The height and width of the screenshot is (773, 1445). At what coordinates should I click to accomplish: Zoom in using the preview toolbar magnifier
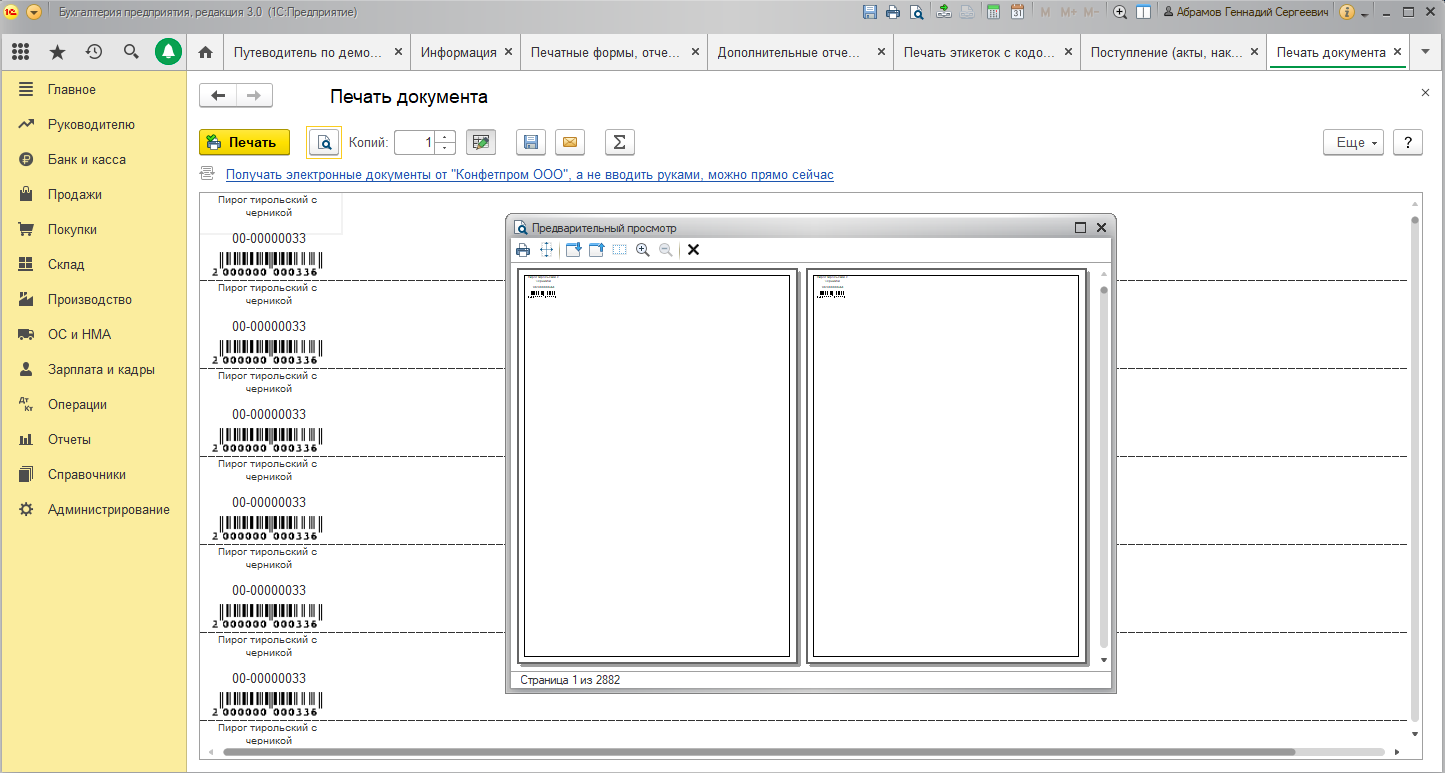(643, 250)
